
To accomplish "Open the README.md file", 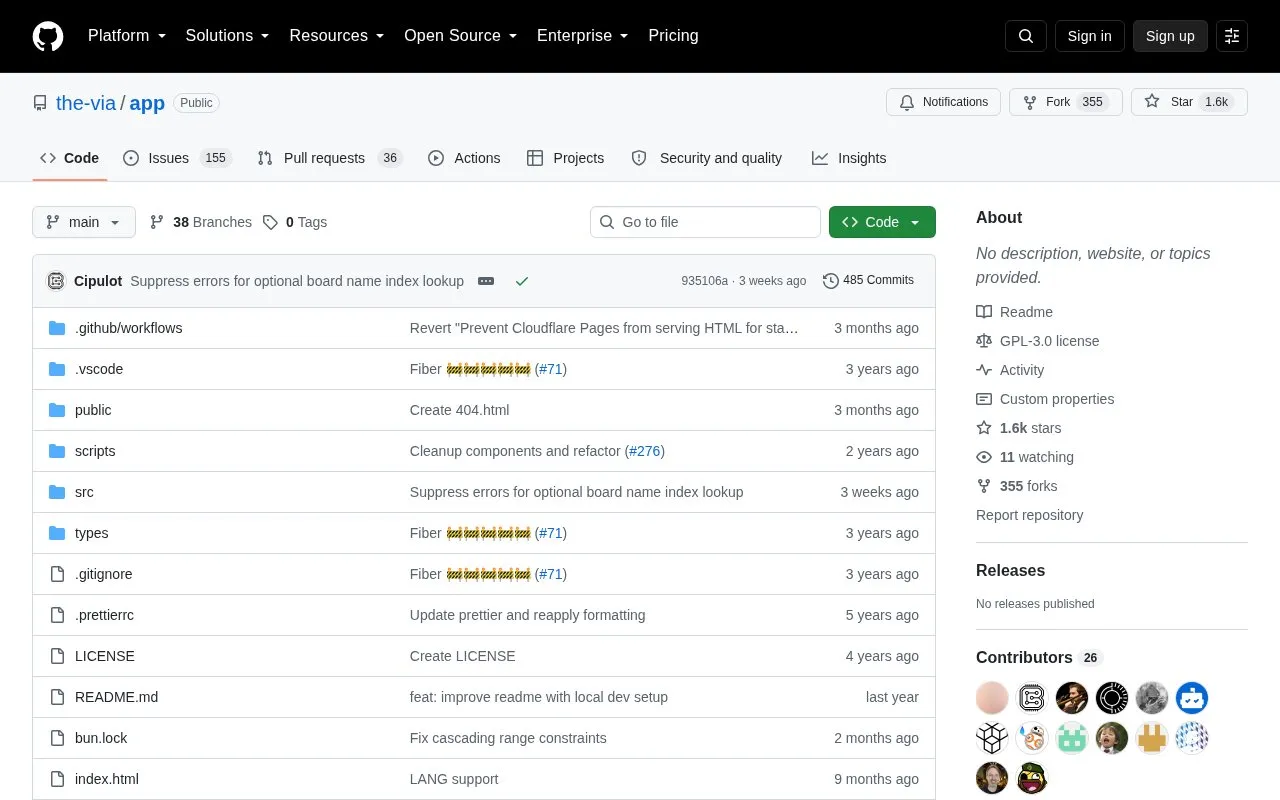I will coord(116,697).
